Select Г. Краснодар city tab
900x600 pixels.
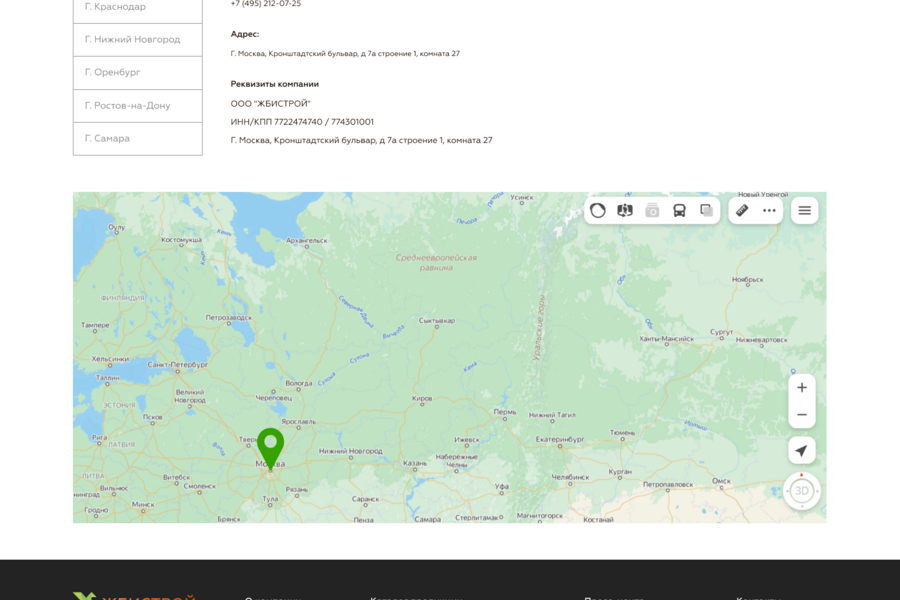138,7
